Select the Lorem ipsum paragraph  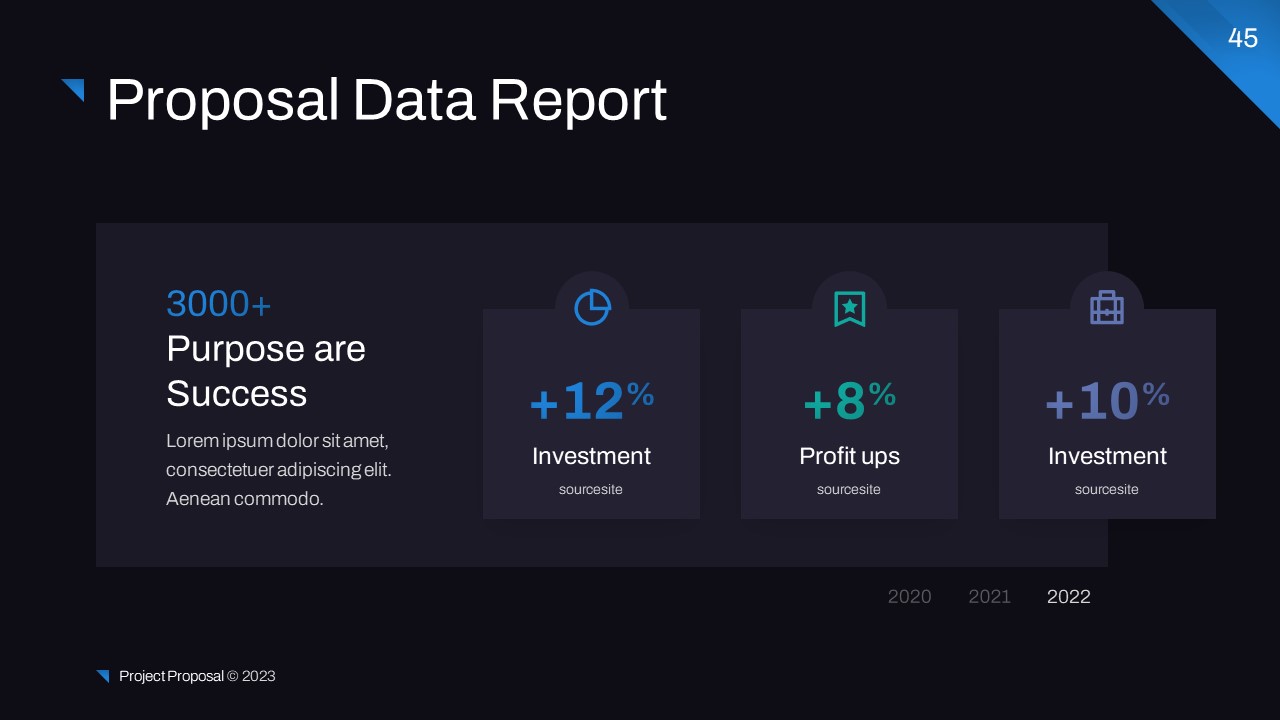tap(278, 470)
